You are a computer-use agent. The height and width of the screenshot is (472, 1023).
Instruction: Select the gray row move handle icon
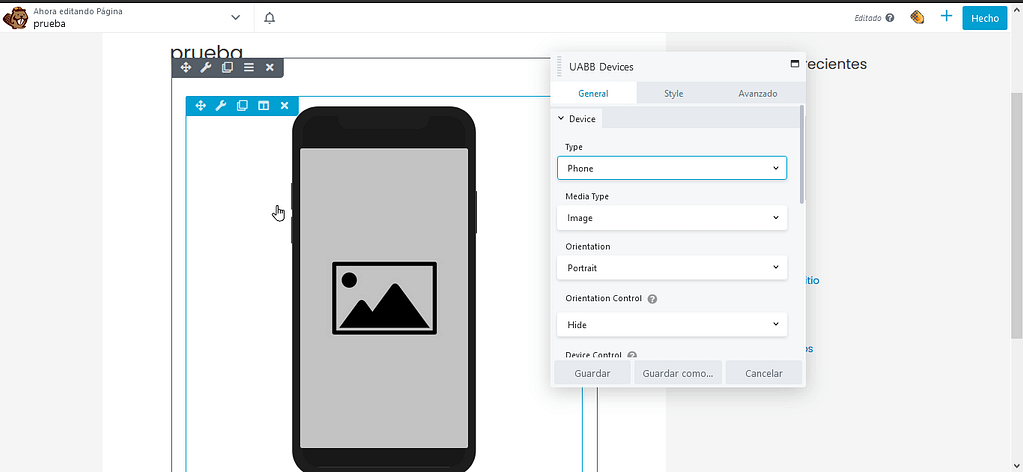(x=185, y=67)
